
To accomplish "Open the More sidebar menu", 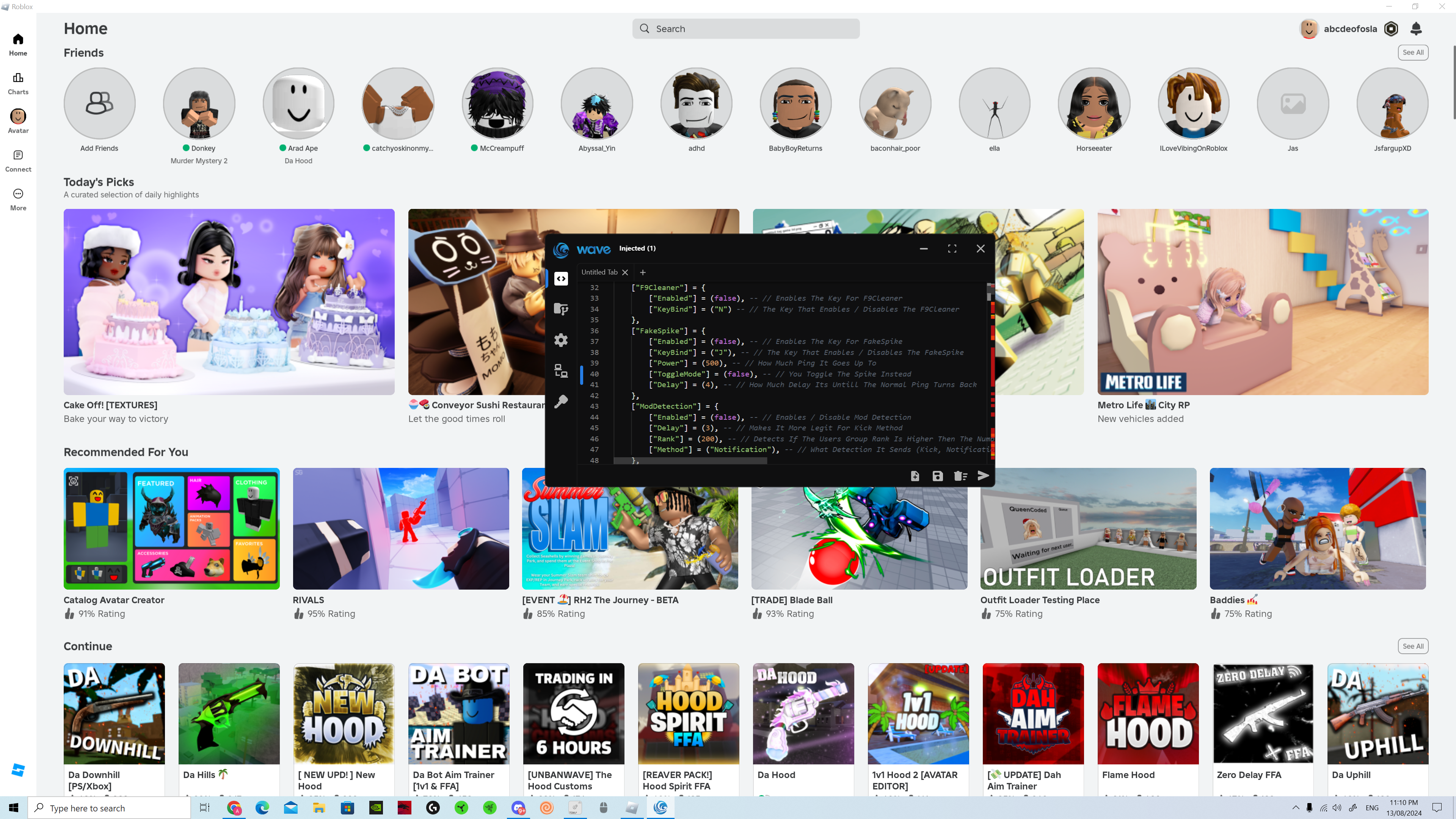I will click(18, 199).
